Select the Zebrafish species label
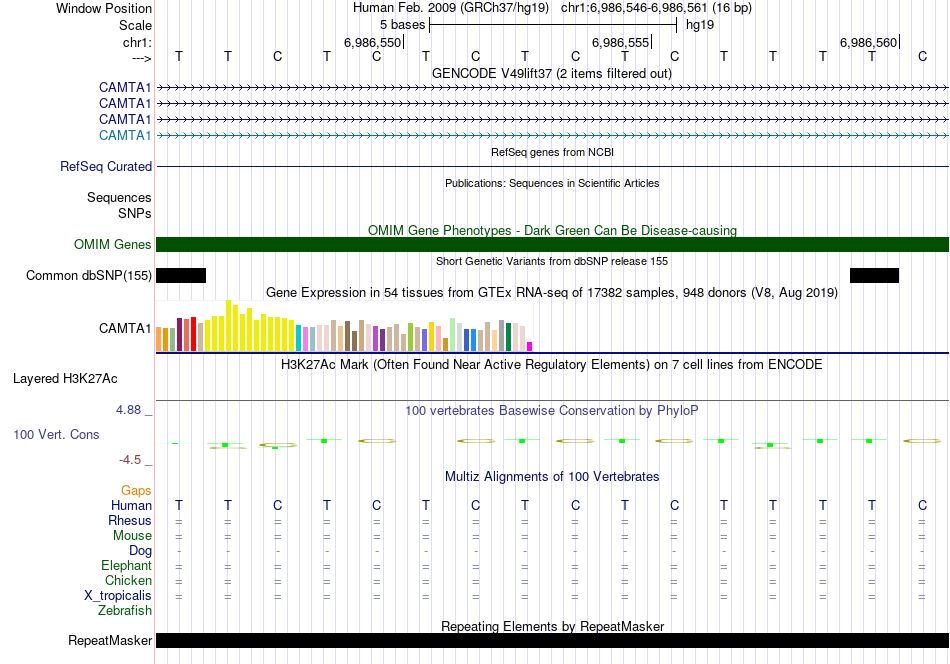 pos(125,610)
